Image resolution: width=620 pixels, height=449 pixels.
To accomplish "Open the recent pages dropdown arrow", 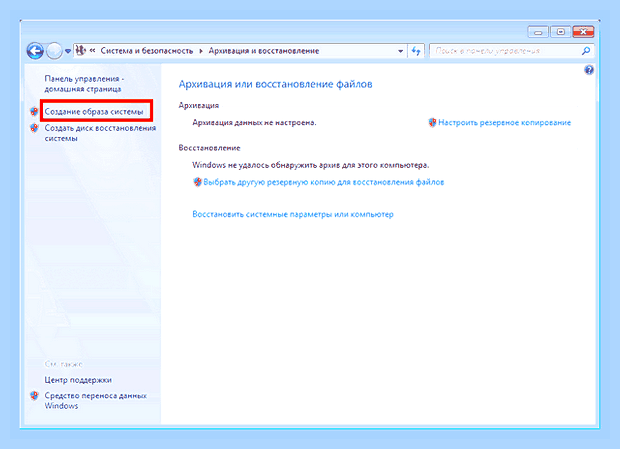I will click(x=68, y=51).
